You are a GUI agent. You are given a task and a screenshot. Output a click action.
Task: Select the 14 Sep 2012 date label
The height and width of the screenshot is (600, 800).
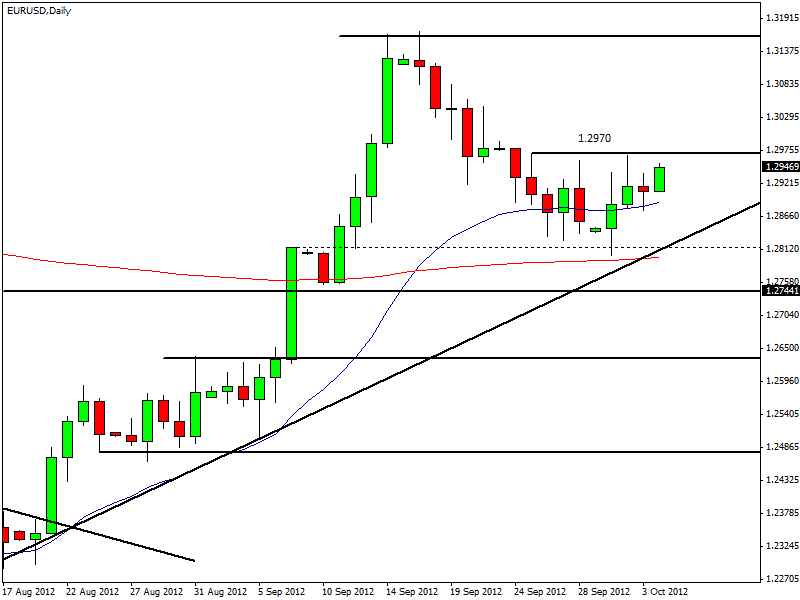point(411,591)
